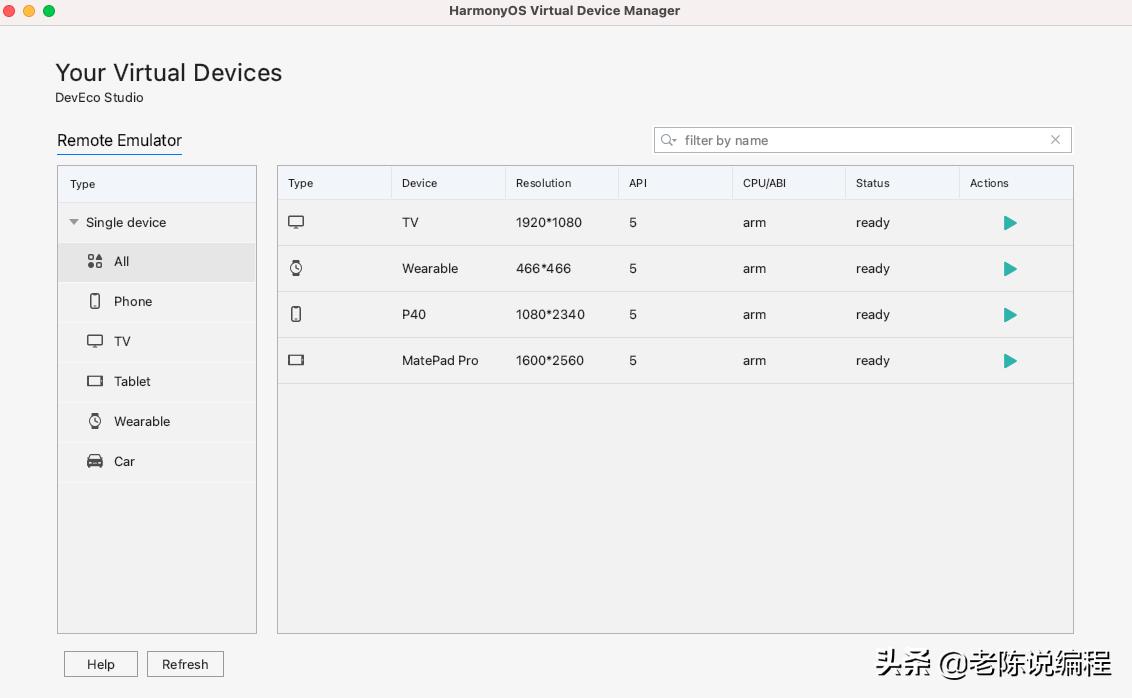Start the TV virtual device
The image size is (1132, 698).
1010,223
